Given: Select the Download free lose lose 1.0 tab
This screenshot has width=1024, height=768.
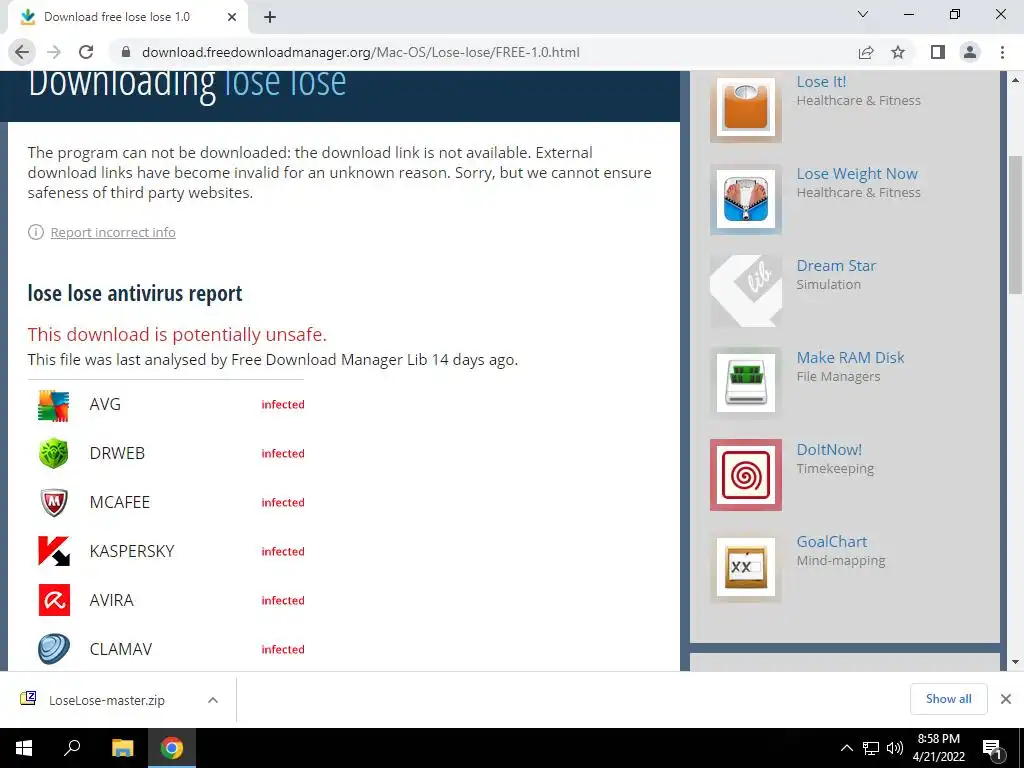Looking at the screenshot, I should tap(127, 17).
